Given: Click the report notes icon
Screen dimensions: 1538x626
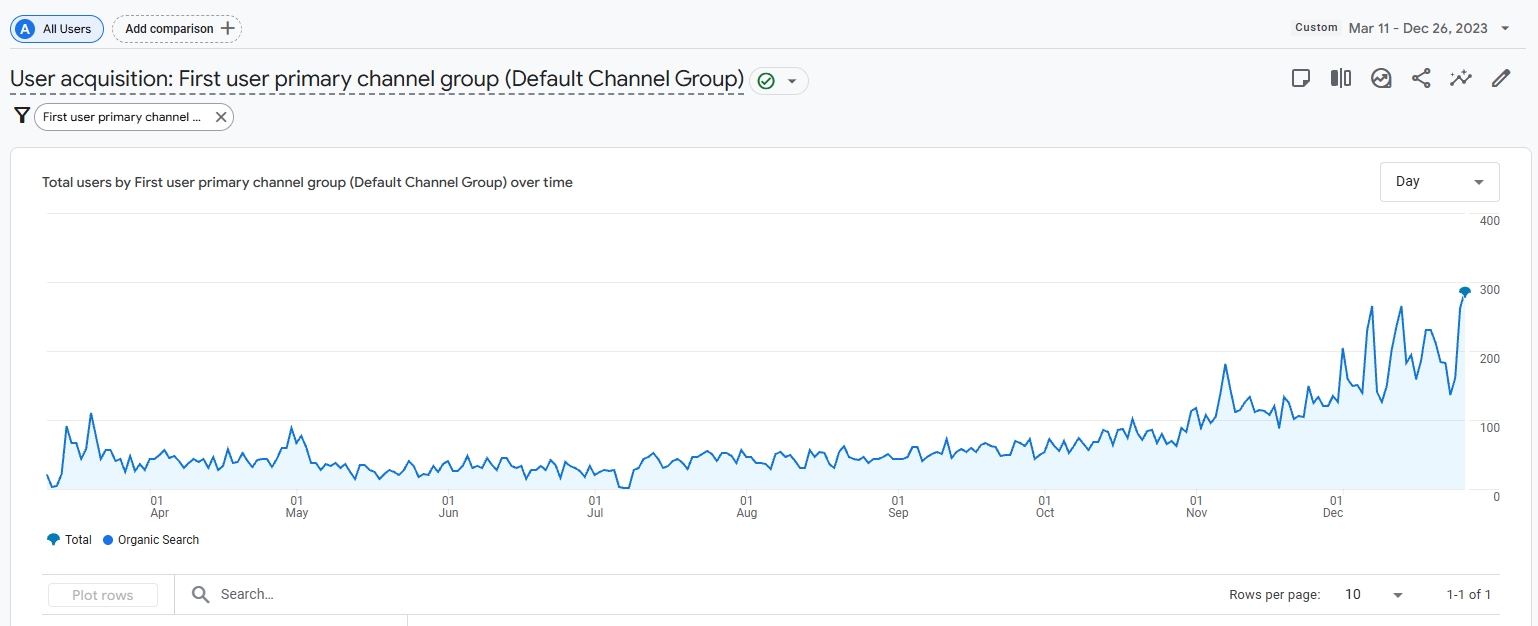Looking at the screenshot, I should tap(1301, 79).
